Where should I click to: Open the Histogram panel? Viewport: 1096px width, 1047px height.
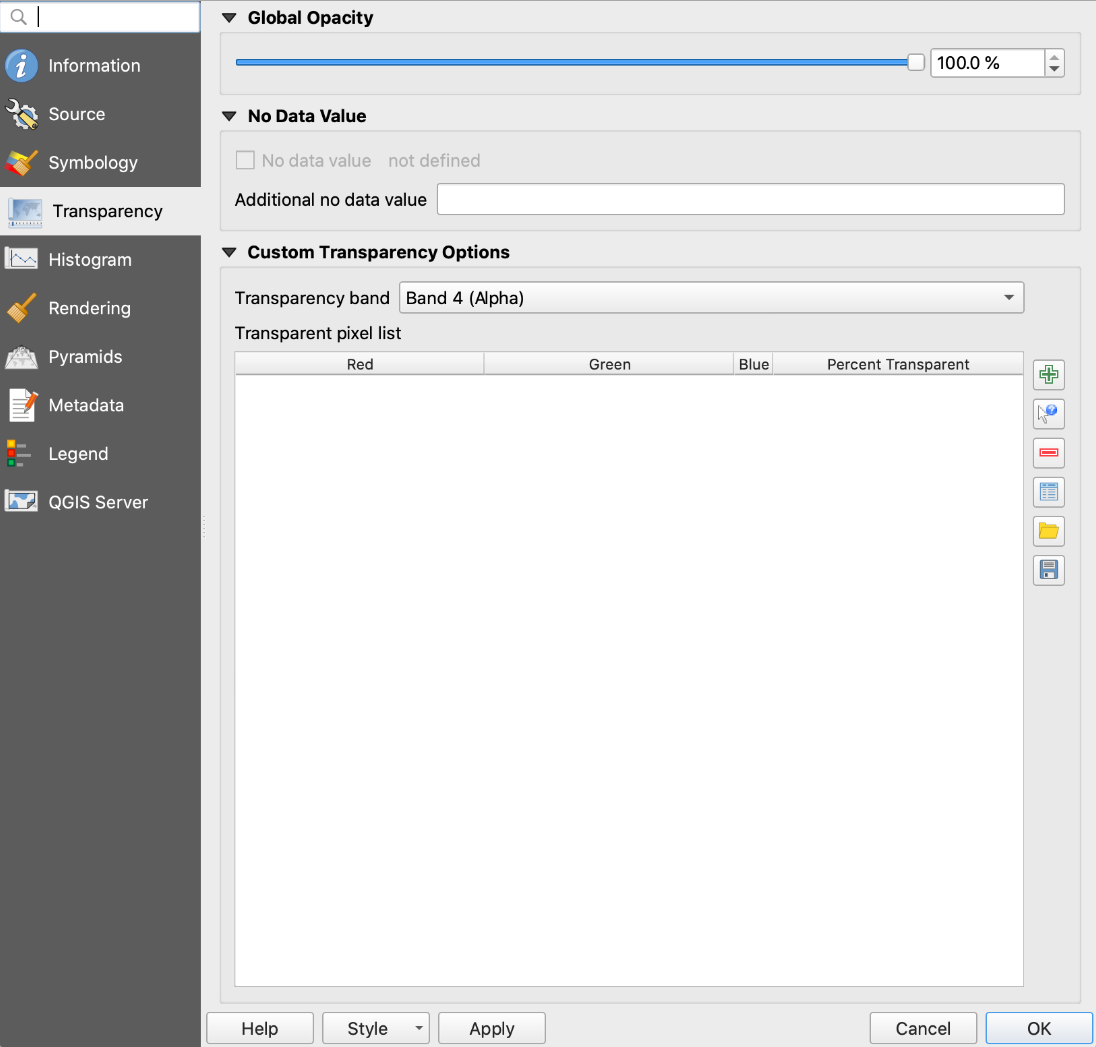(90, 259)
